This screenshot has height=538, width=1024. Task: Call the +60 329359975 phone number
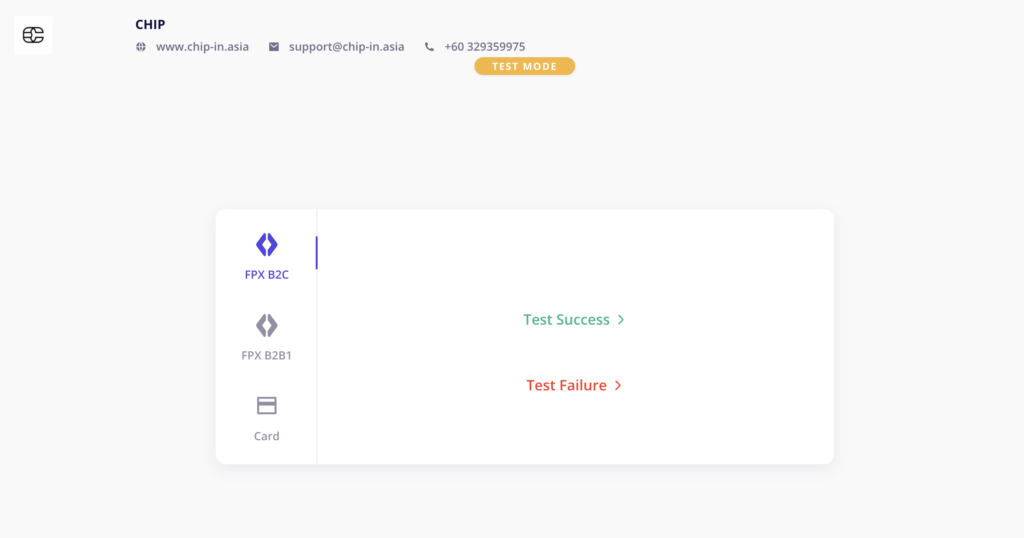click(x=485, y=47)
